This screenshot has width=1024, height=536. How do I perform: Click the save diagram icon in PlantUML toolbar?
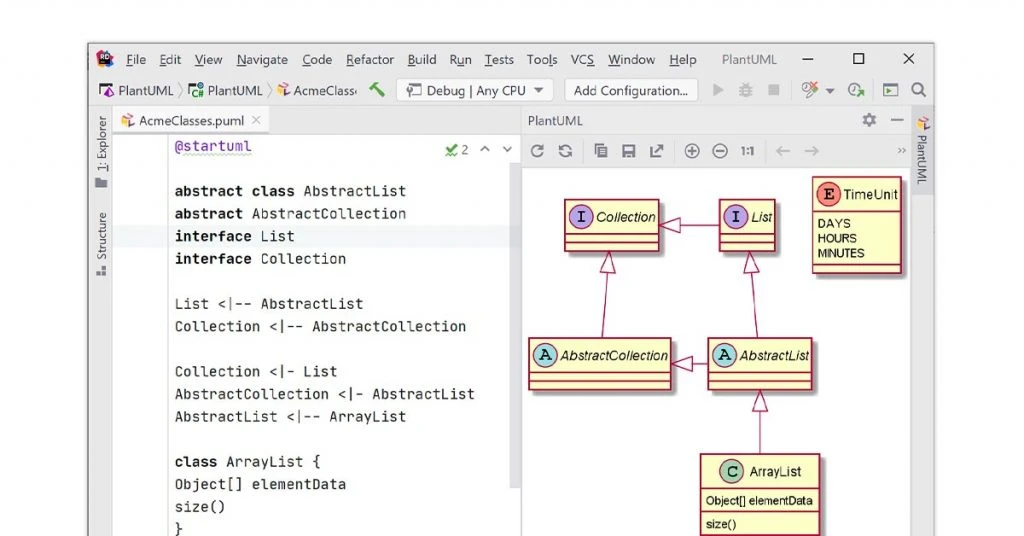click(628, 151)
